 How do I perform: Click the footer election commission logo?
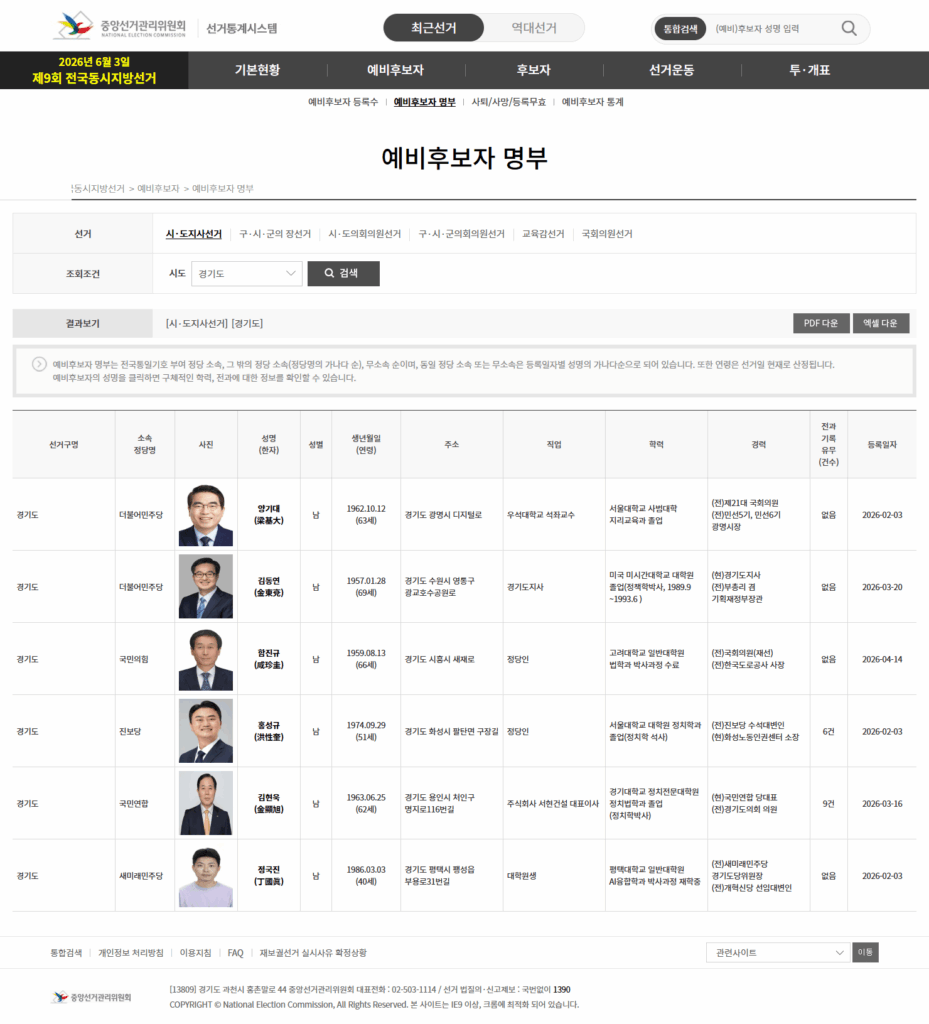[91, 997]
